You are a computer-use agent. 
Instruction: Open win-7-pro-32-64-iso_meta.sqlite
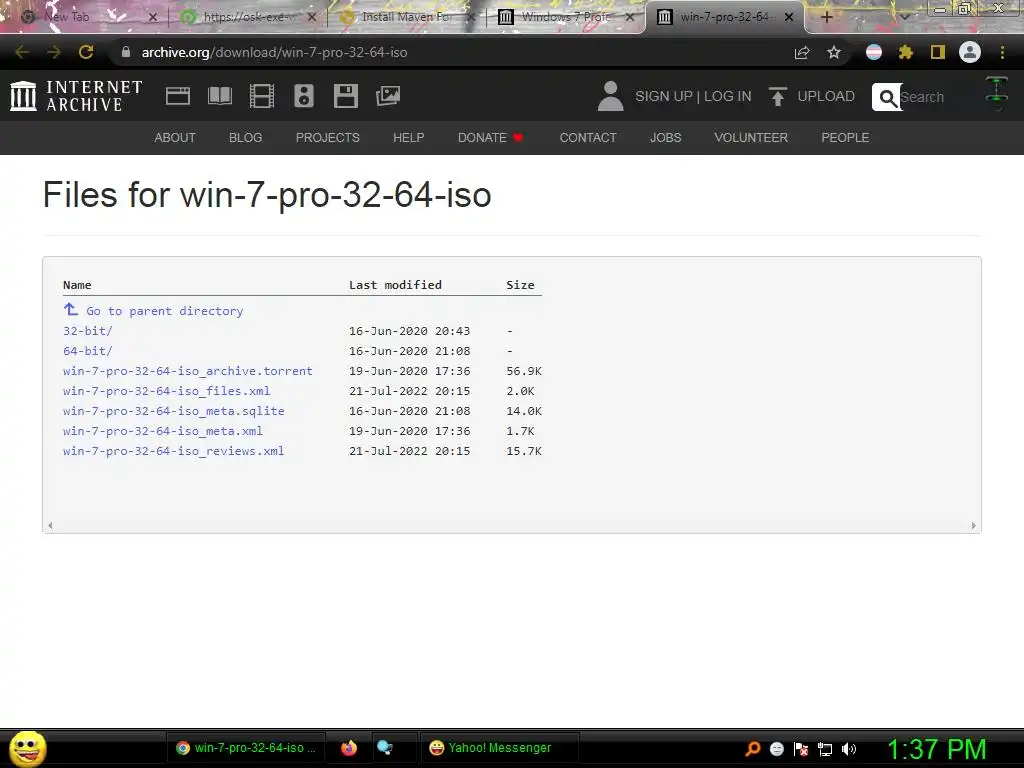point(174,411)
